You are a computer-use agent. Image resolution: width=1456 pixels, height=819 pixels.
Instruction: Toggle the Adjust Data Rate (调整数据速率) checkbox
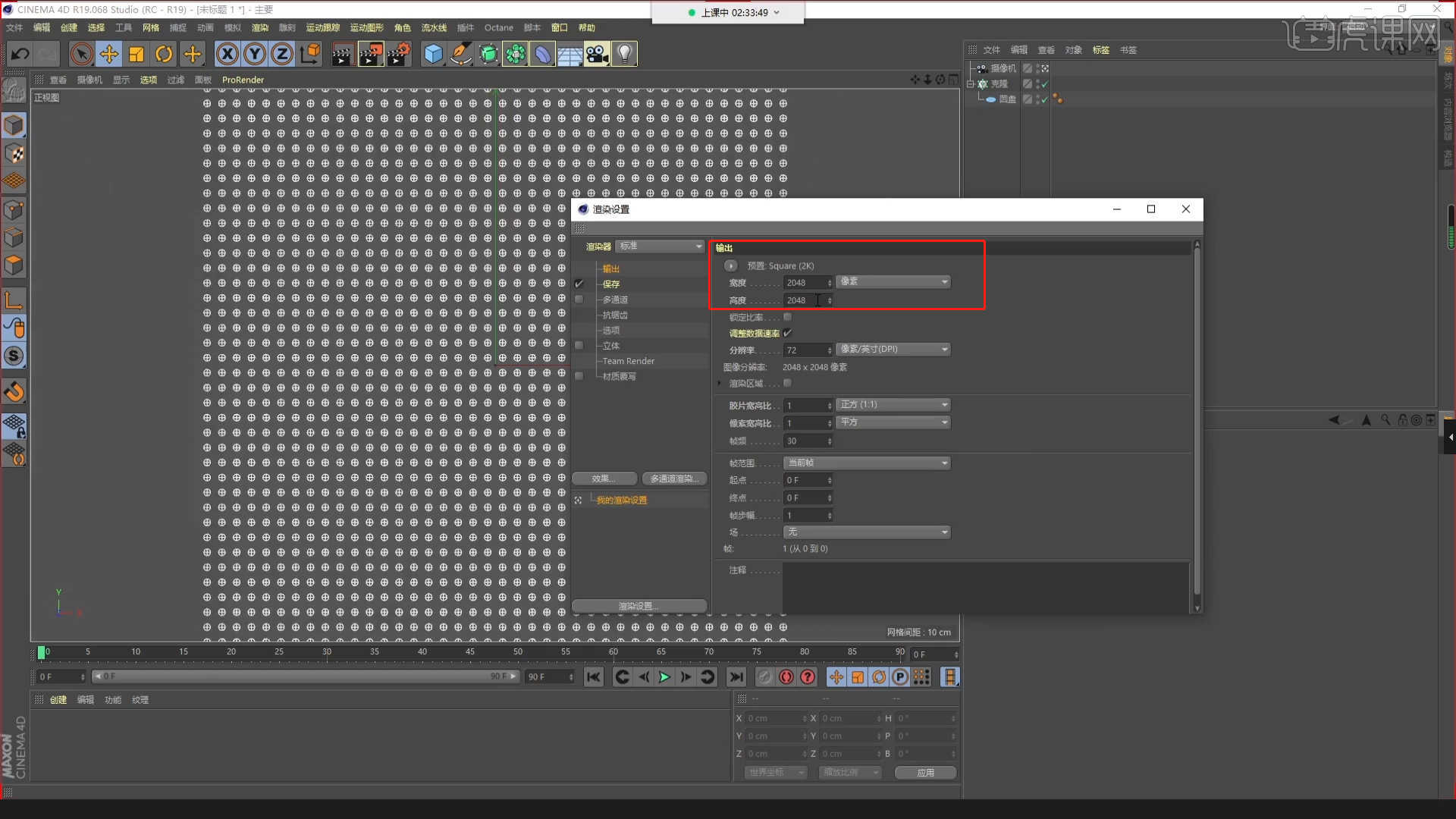pos(787,333)
